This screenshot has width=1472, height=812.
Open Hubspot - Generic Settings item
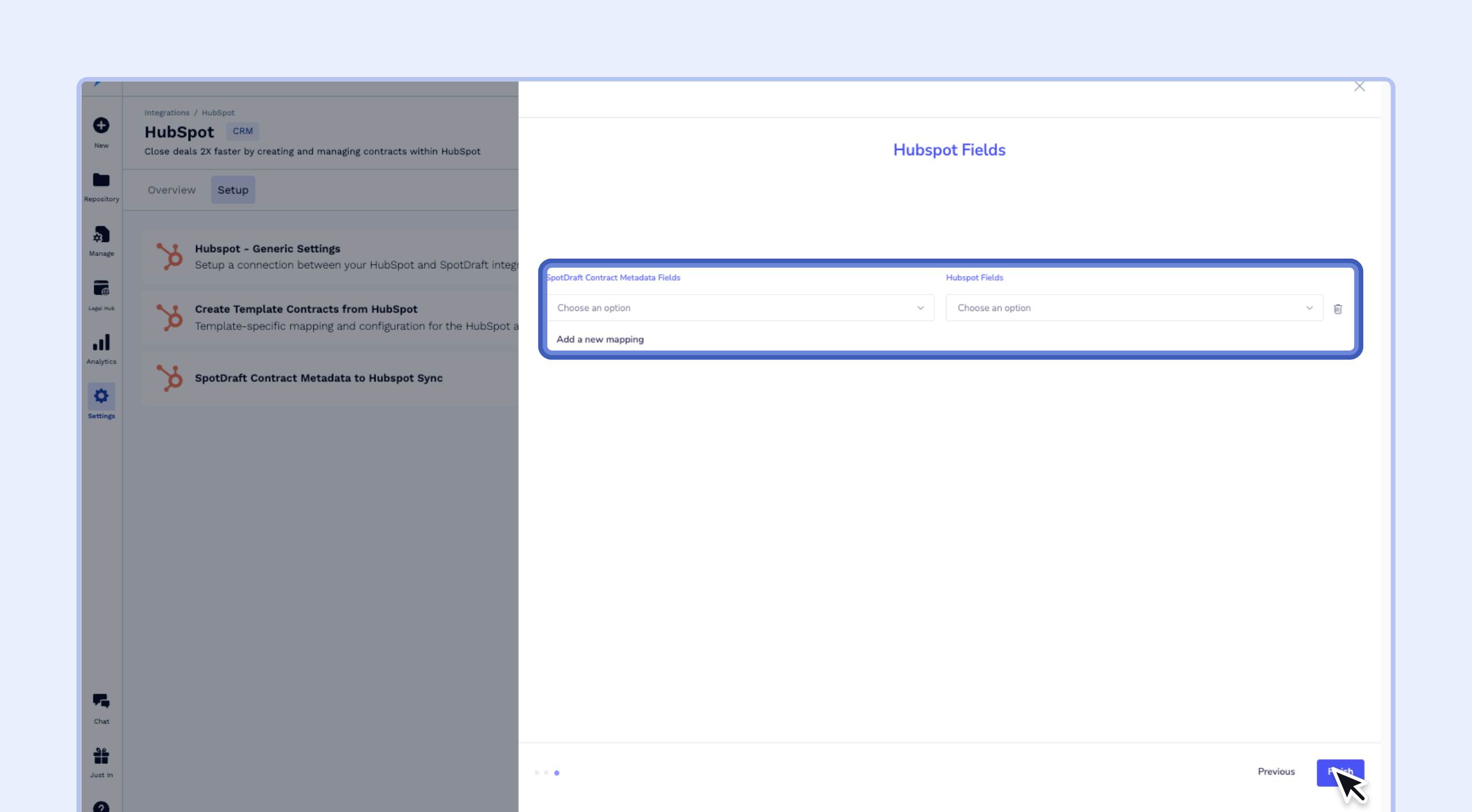(x=267, y=249)
